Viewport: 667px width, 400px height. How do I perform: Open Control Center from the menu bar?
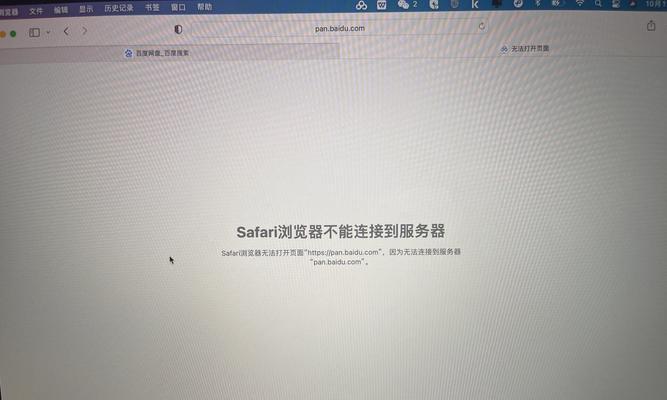click(616, 3)
